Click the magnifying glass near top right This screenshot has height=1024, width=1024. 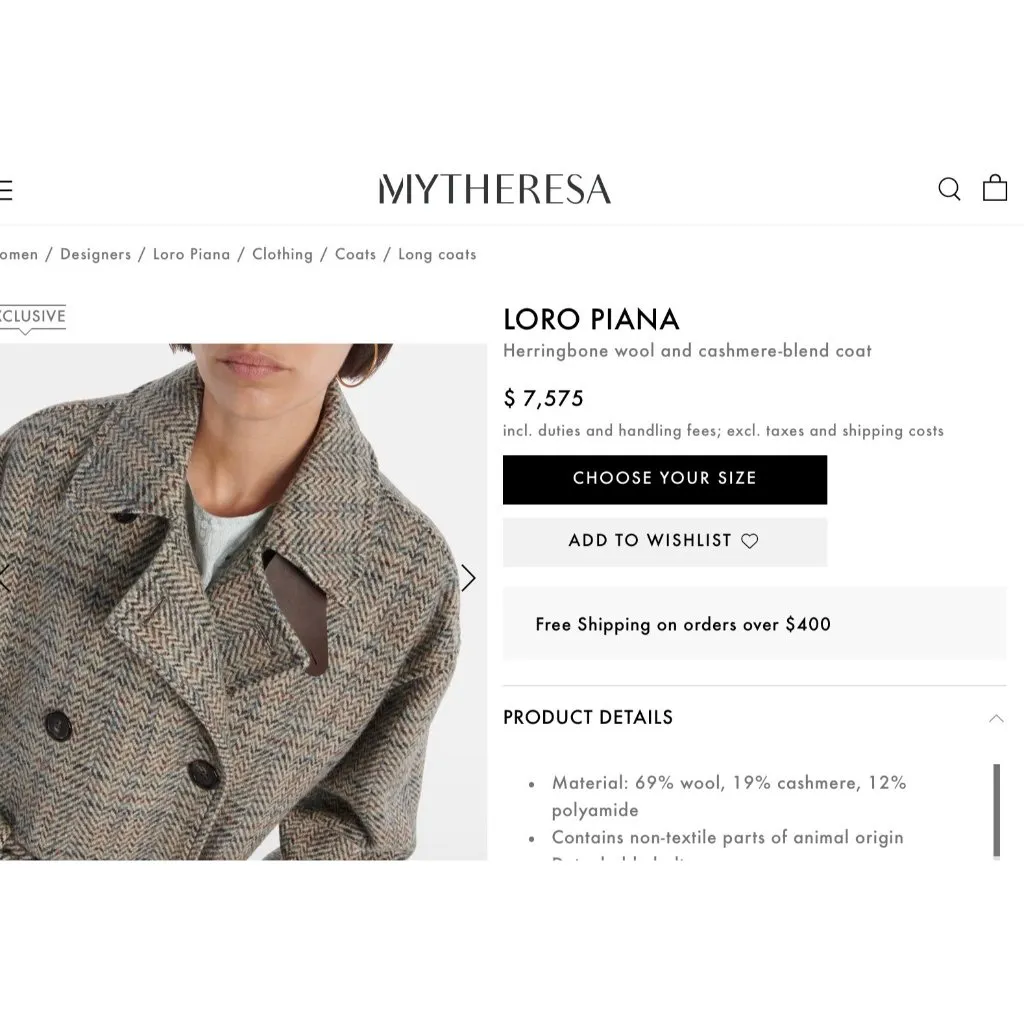[x=948, y=189]
